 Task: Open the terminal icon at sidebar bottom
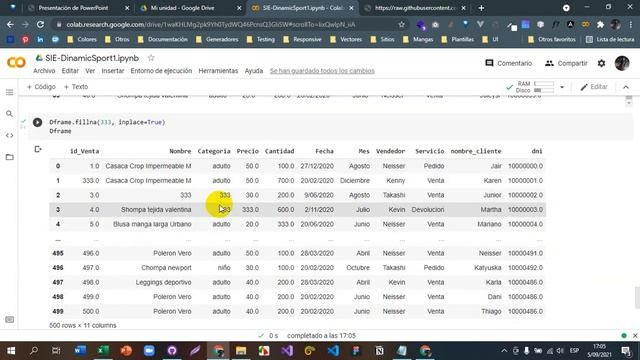pos(9,320)
